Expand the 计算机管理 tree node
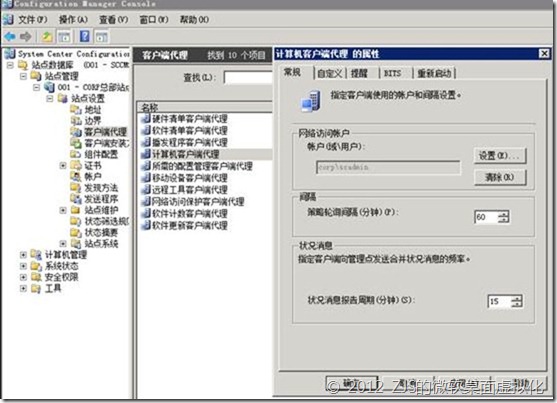557x403 pixels. tap(23, 255)
